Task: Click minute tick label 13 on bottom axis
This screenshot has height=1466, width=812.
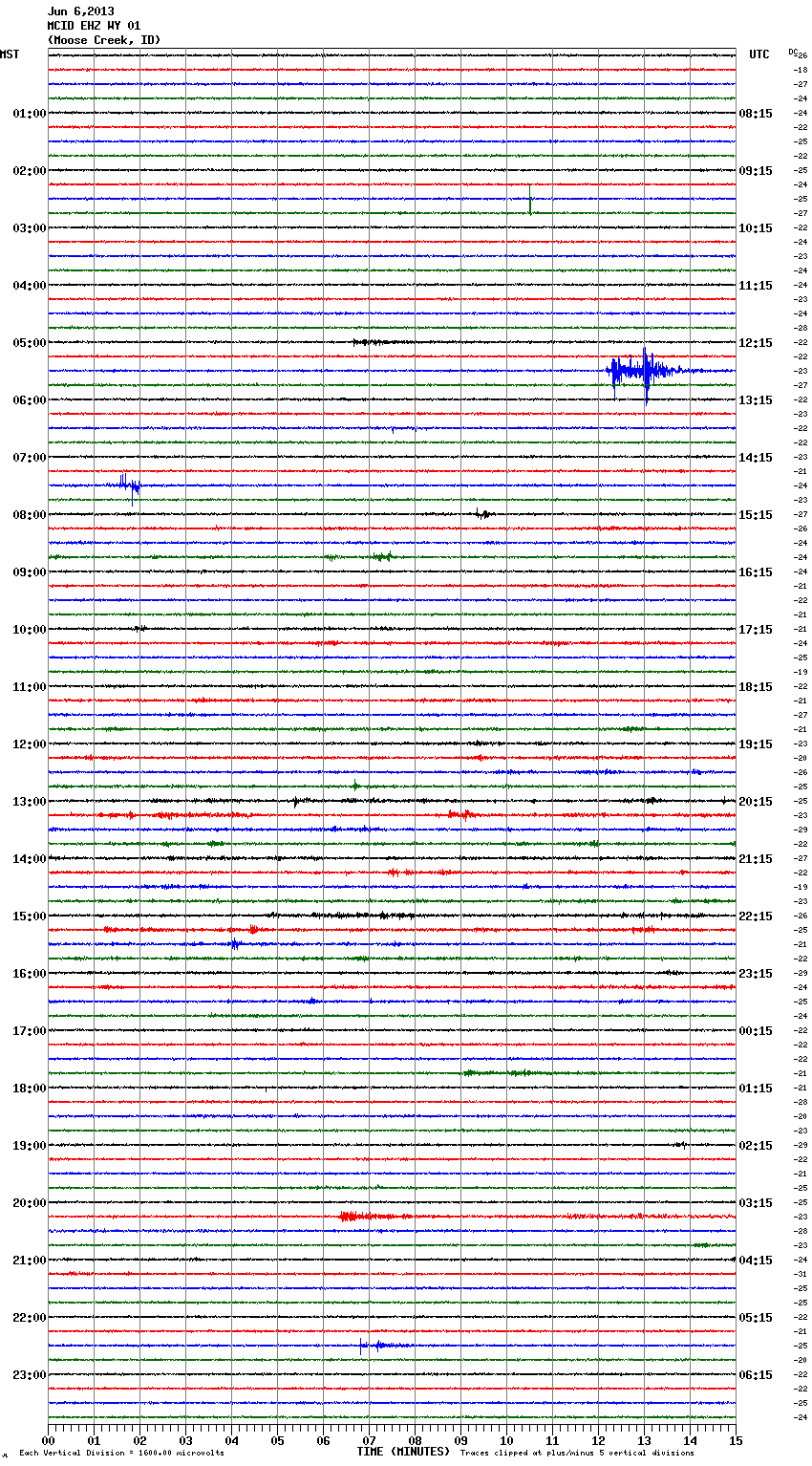Action: pos(645,1440)
